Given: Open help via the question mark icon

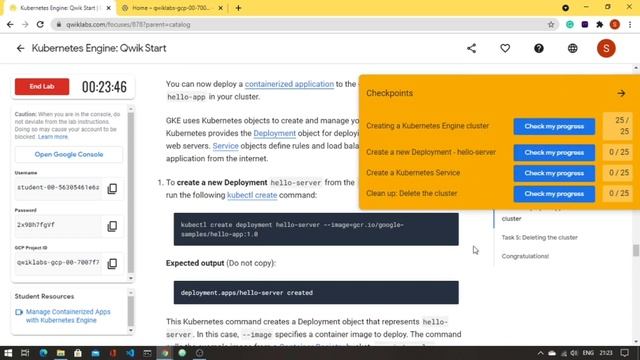Looking at the screenshot, I should [x=539, y=48].
